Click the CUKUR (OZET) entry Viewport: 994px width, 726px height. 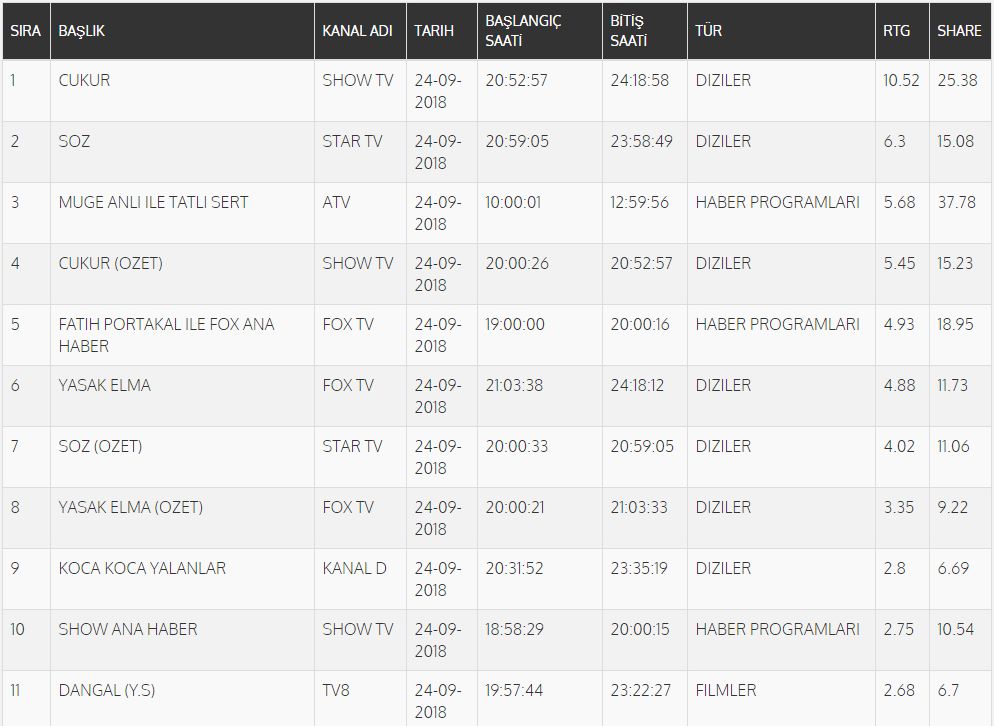pos(110,263)
